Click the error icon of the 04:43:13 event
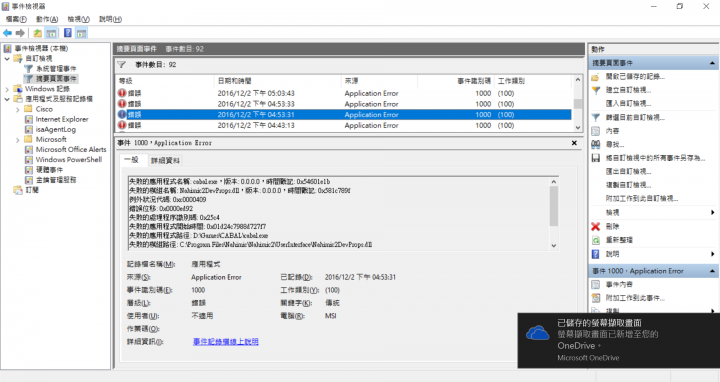720x382 pixels. tap(122, 125)
